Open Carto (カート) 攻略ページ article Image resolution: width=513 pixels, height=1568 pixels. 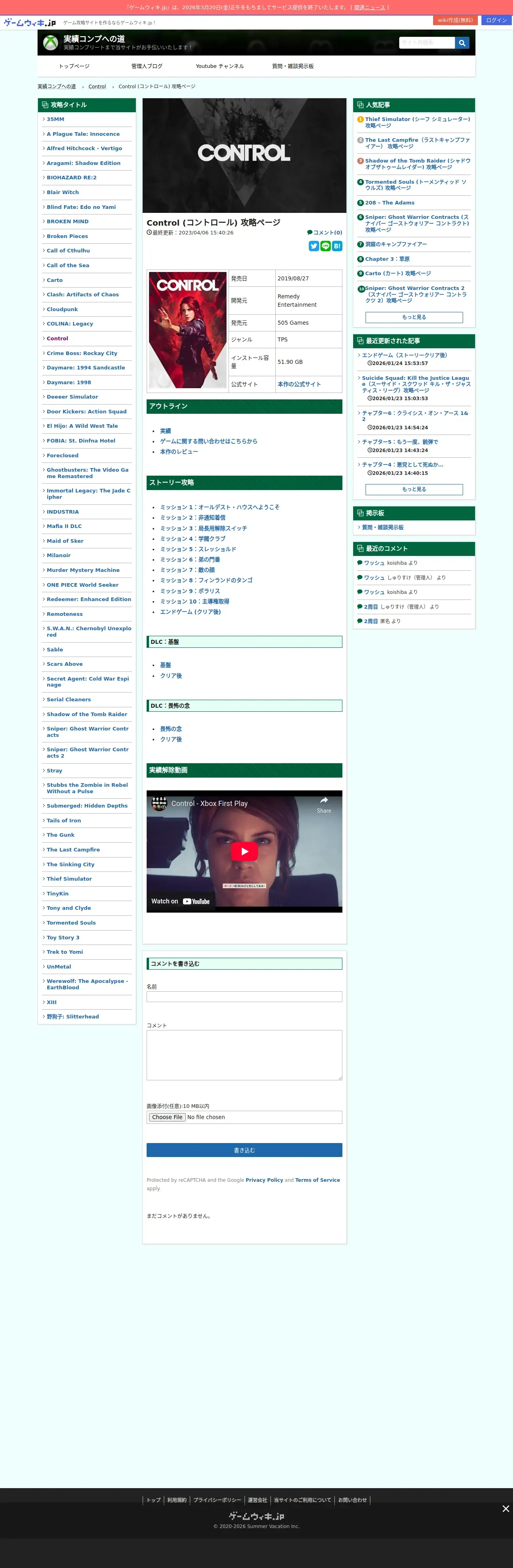pyautogui.click(x=398, y=273)
